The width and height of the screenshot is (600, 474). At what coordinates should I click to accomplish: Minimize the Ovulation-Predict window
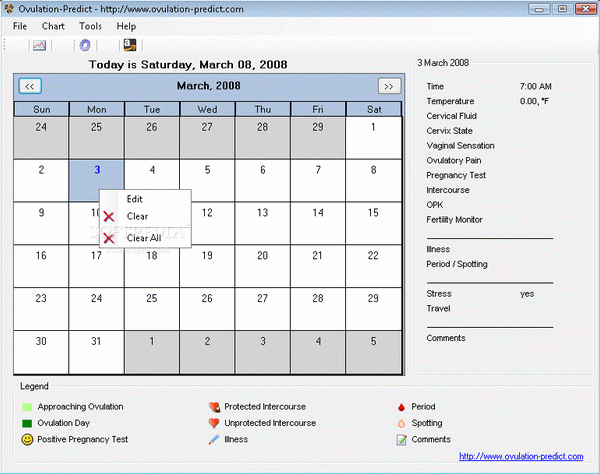pos(539,9)
